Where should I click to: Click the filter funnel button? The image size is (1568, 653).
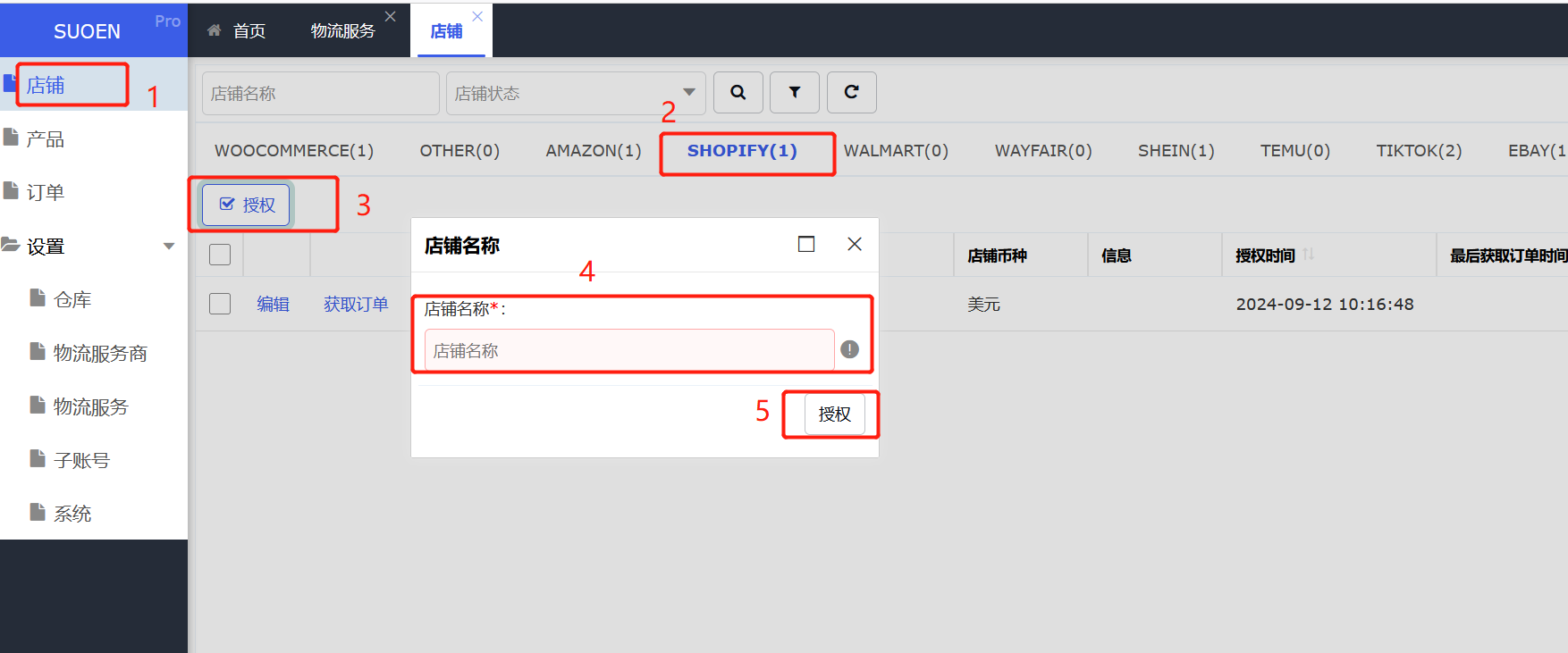pyautogui.click(x=795, y=92)
